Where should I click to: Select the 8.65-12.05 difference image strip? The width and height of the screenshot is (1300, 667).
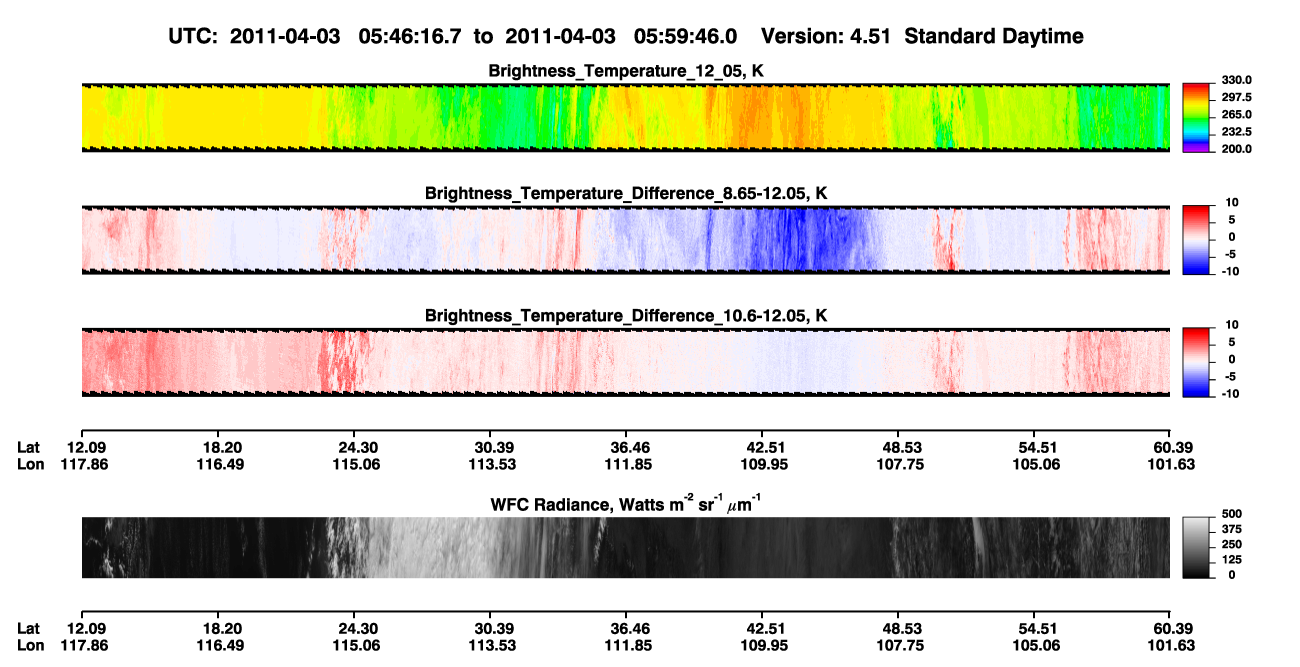coord(625,240)
